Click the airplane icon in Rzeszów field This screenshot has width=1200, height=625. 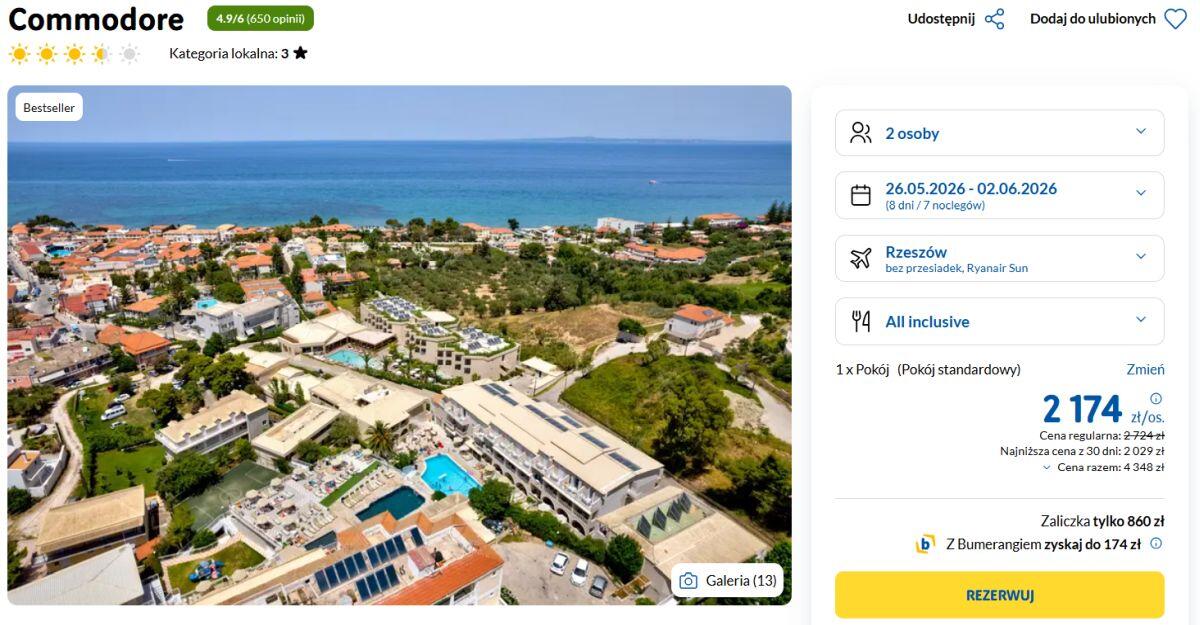860,258
